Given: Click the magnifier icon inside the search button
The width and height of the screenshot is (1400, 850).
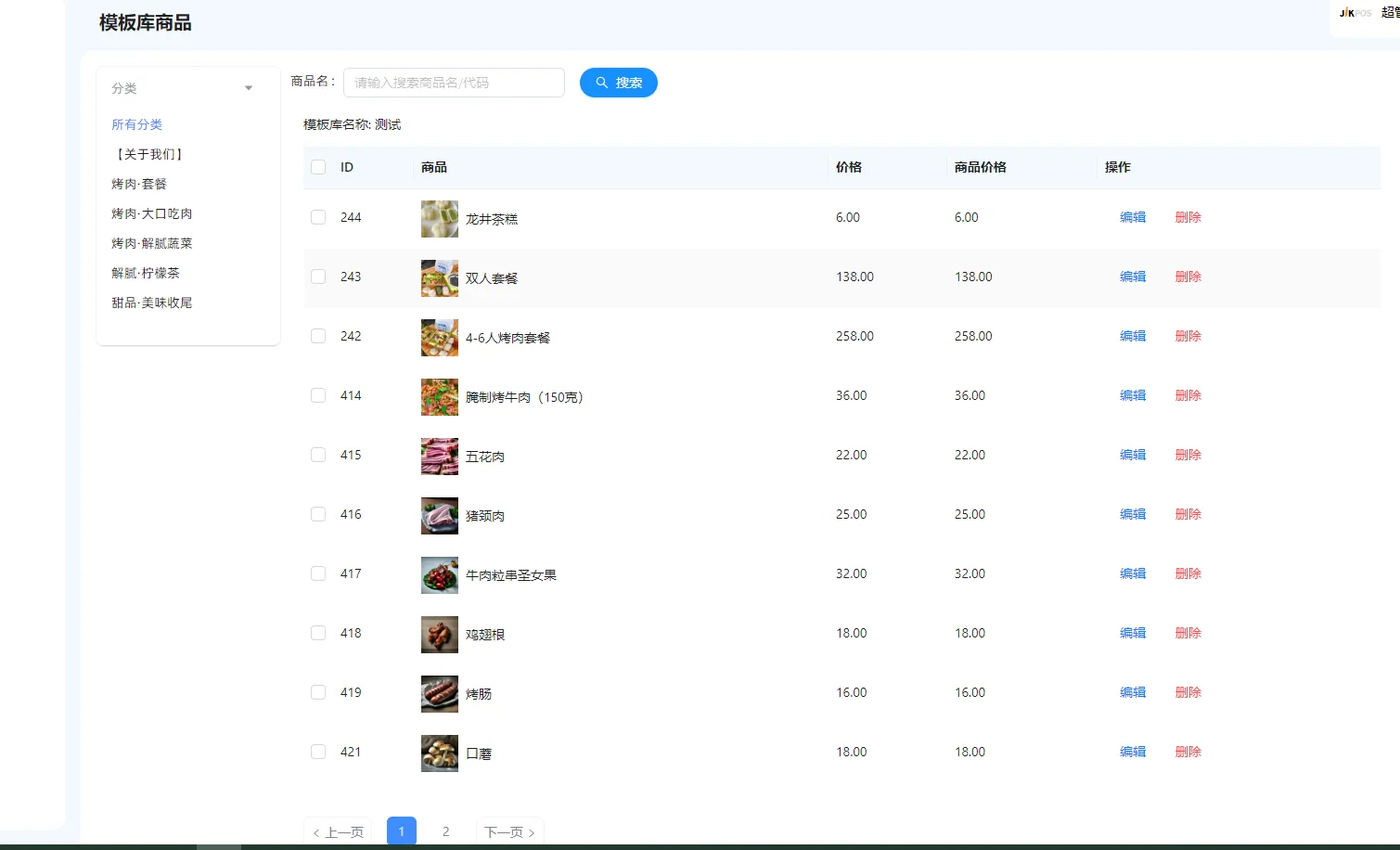Looking at the screenshot, I should point(601,83).
